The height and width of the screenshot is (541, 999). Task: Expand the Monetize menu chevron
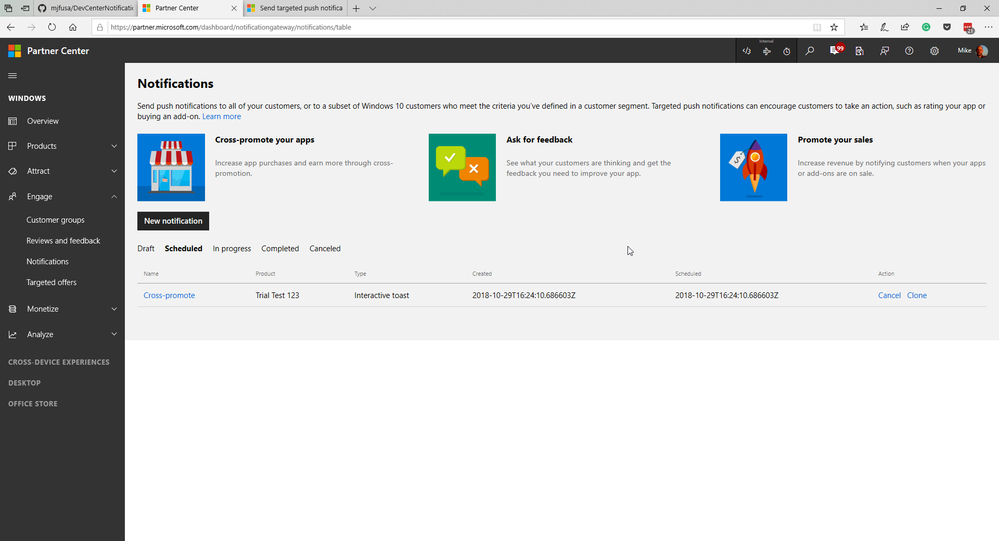(x=114, y=309)
